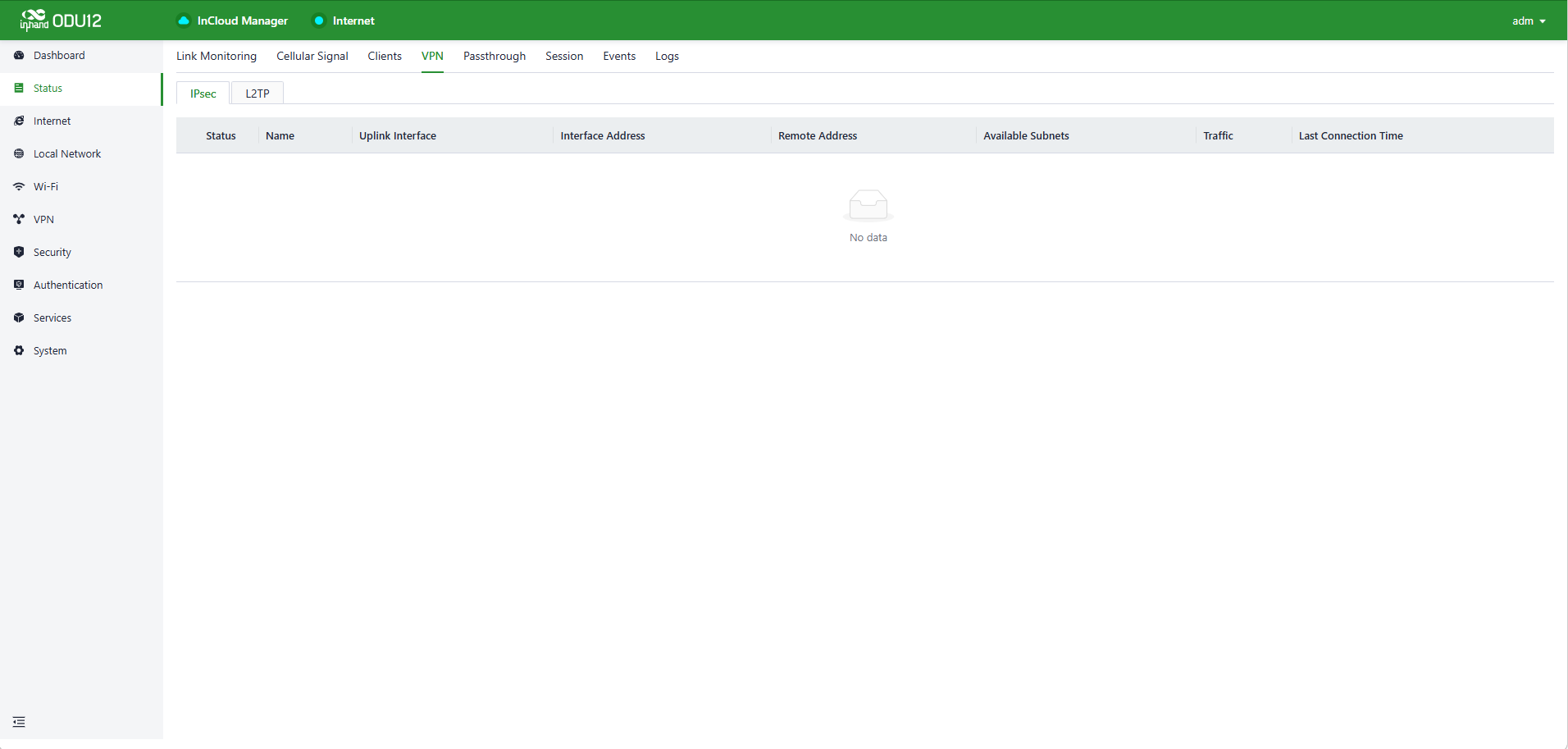Click the Dashboard gauge icon in sidebar
Image resolution: width=1568 pixels, height=749 pixels.
19,56
